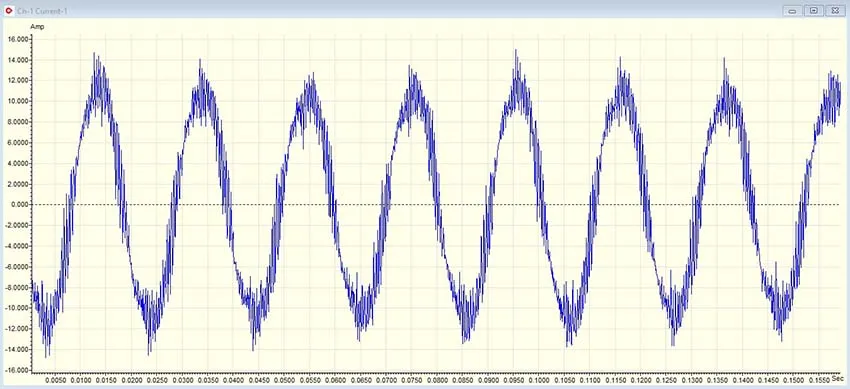Click the 10.000 y-axis label
Viewport: 850px width, 389px height.
(x=17, y=101)
